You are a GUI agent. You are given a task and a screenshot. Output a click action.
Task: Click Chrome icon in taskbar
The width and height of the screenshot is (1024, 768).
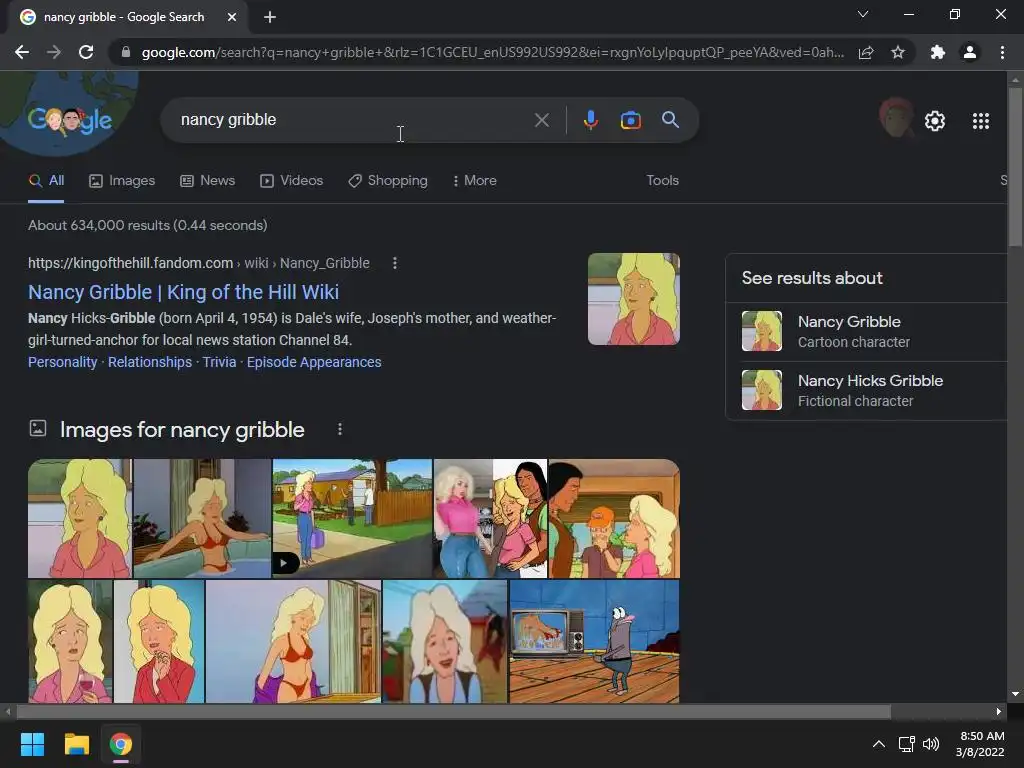(x=121, y=744)
